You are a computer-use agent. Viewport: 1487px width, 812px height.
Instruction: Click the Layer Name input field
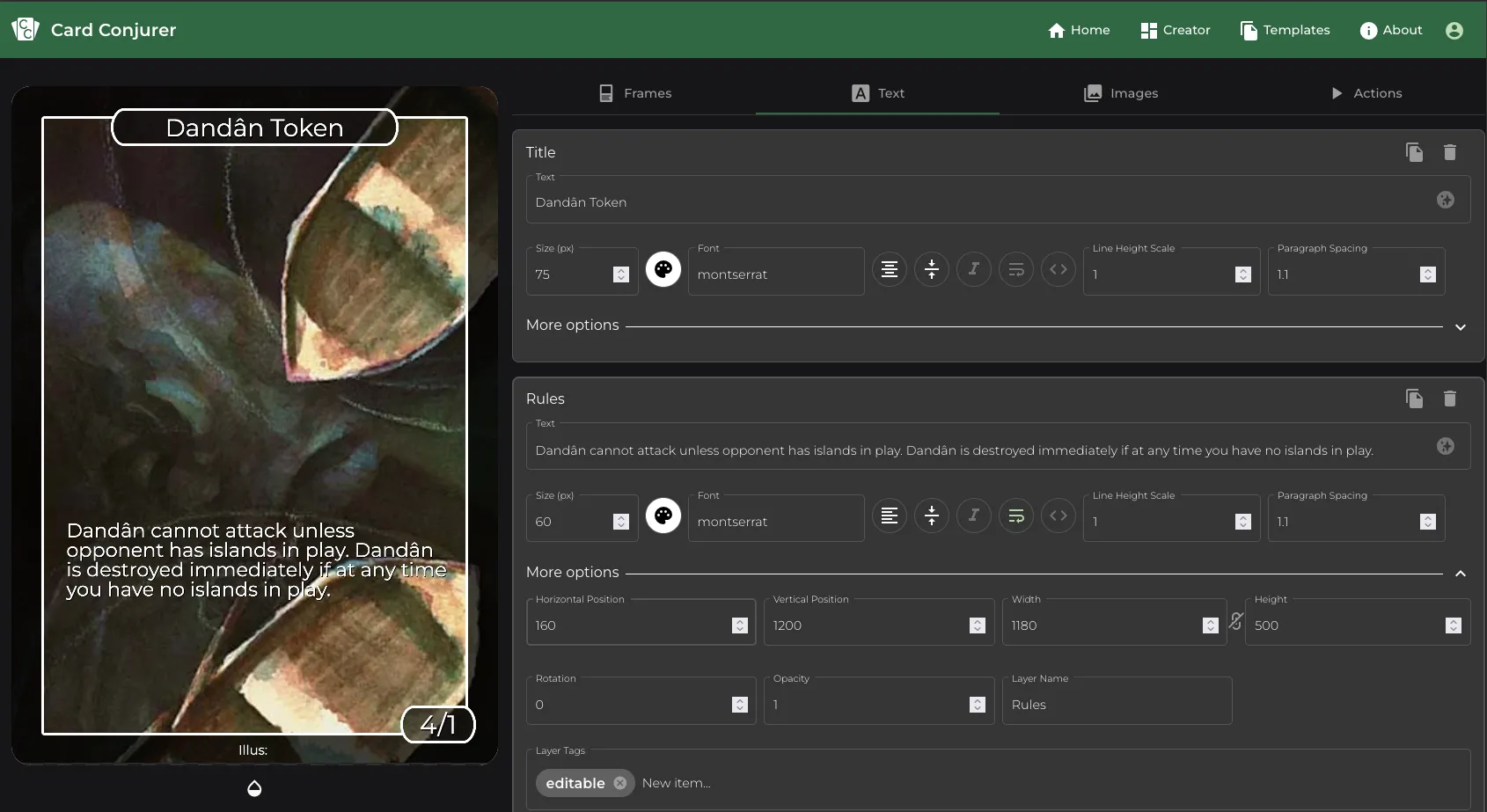pyautogui.click(x=1117, y=705)
